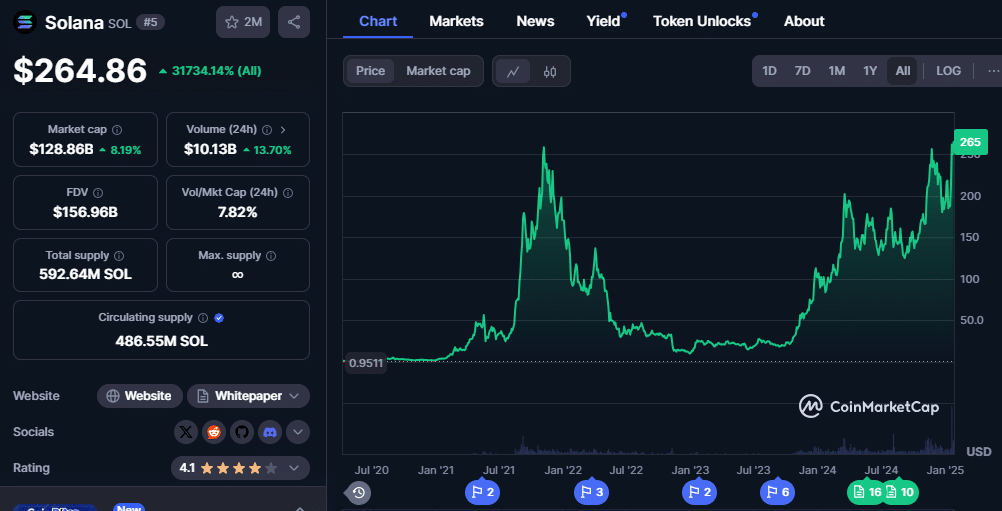This screenshot has height=511, width=1002.
Task: Click the Solana logo icon
Action: click(26, 23)
